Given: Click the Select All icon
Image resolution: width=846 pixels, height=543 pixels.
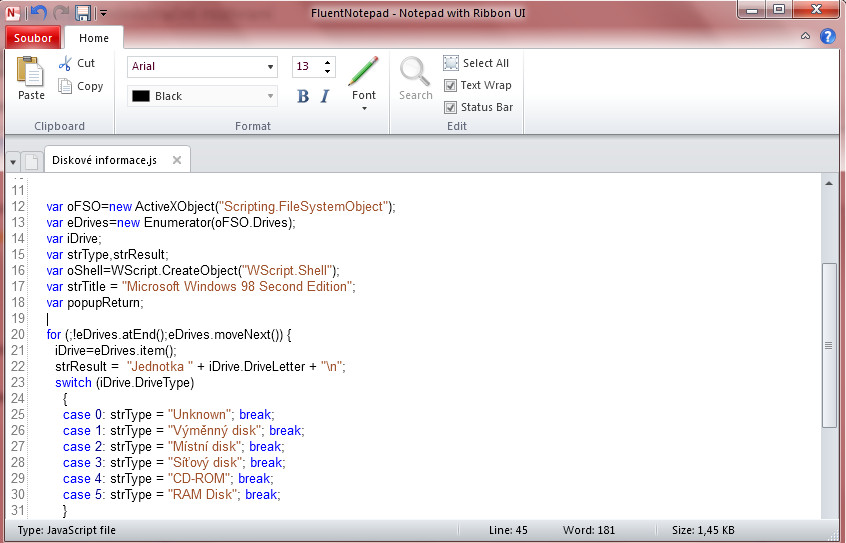Looking at the screenshot, I should (451, 63).
